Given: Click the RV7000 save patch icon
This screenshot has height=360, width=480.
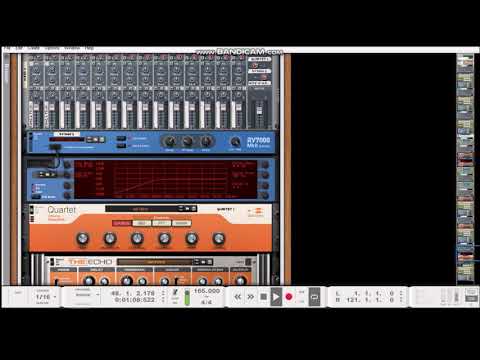Looking at the screenshot, I should [102, 139].
